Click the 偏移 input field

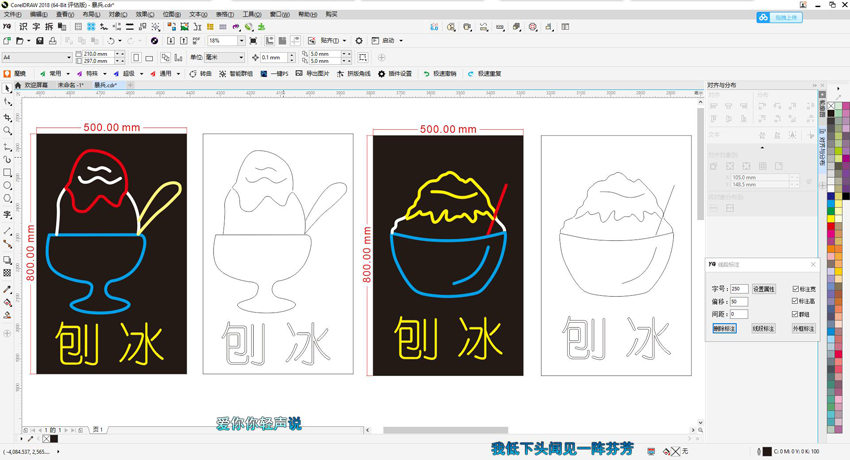(x=739, y=301)
